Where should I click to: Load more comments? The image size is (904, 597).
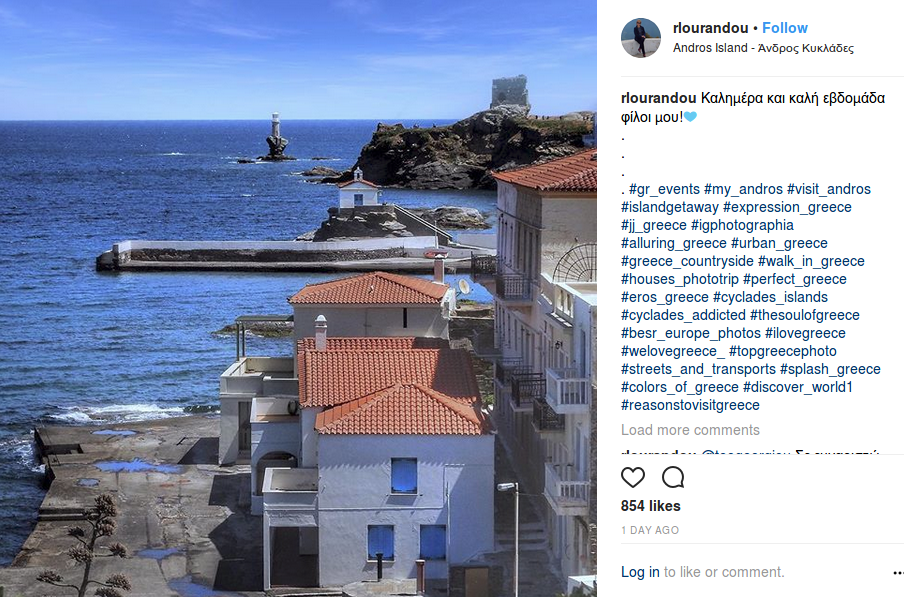tap(690, 430)
